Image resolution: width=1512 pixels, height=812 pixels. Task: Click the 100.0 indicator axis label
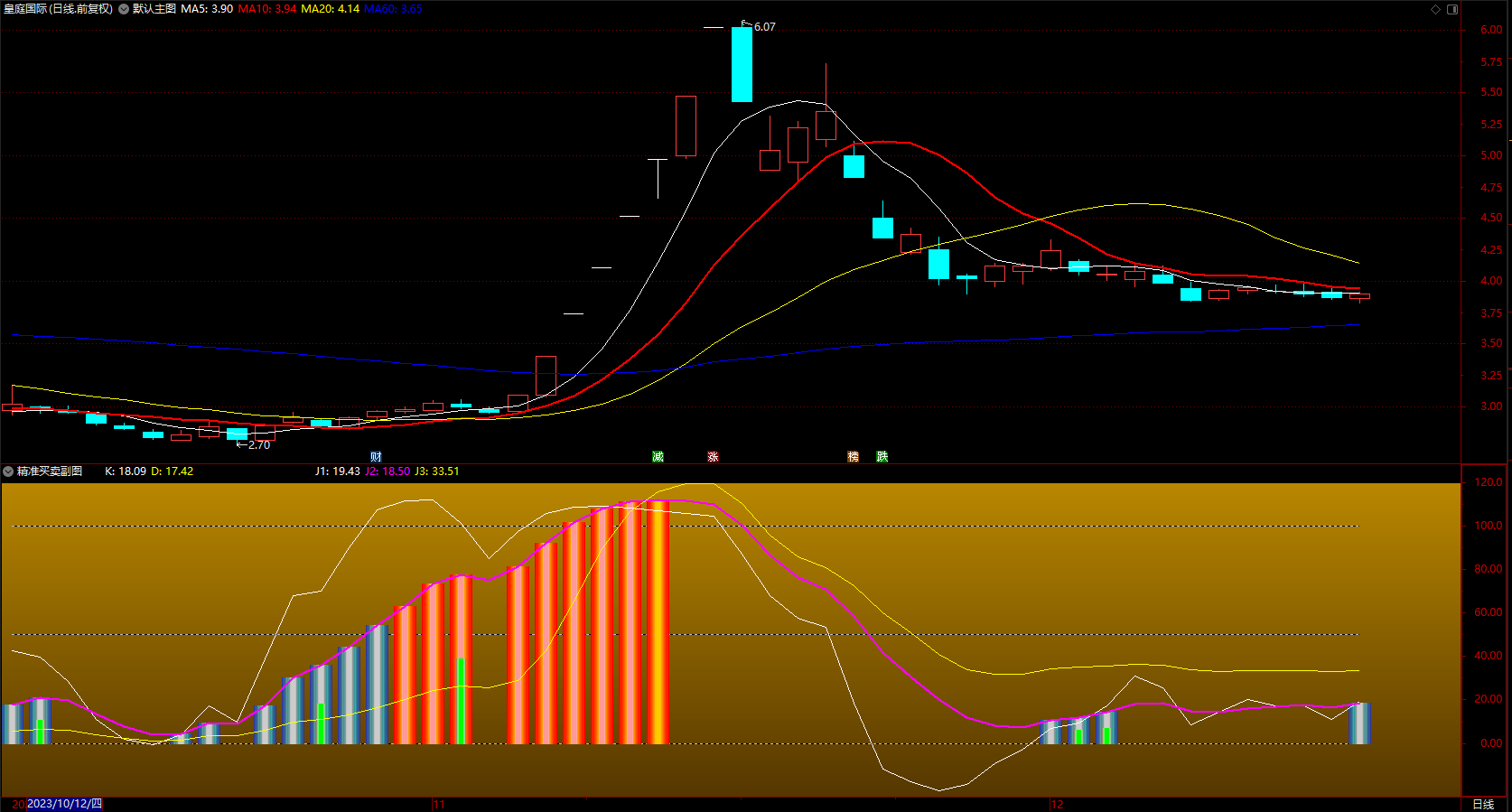pyautogui.click(x=1489, y=526)
